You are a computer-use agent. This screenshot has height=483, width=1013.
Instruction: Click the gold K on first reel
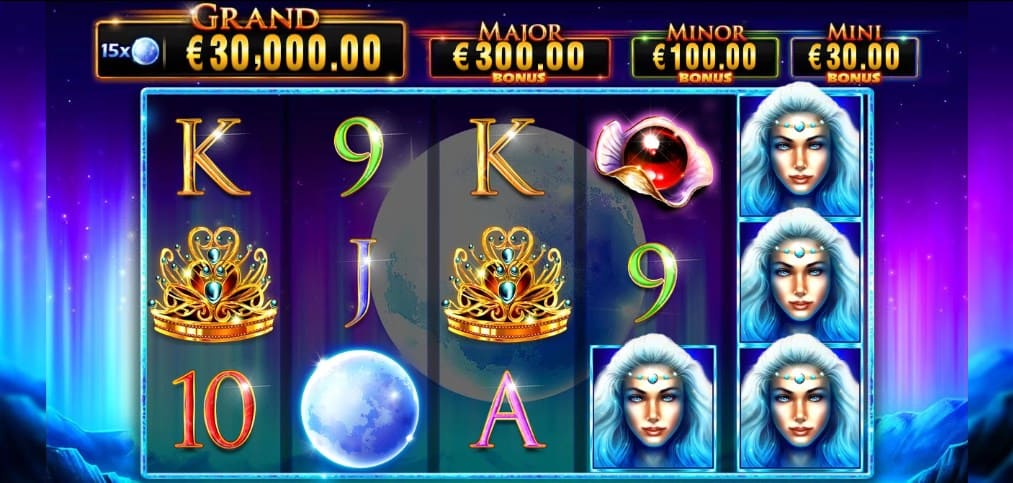(213, 157)
